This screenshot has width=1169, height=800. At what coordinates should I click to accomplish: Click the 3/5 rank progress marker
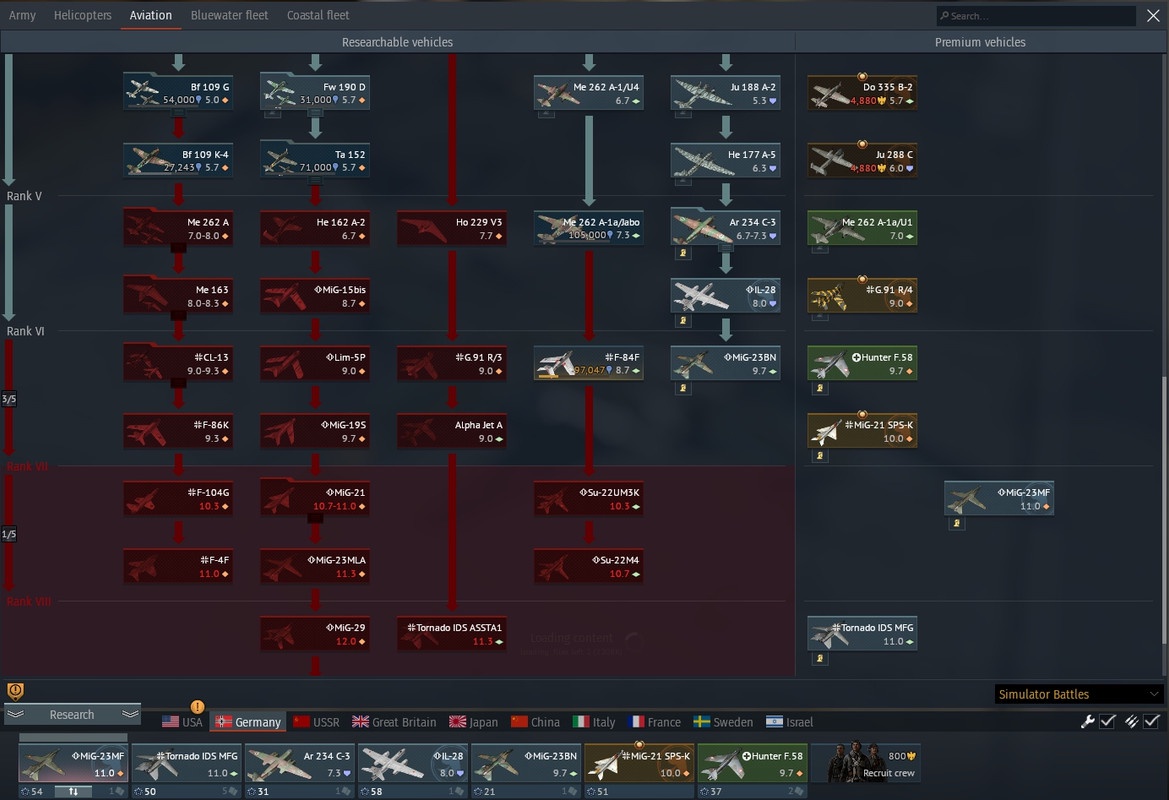tap(9, 399)
